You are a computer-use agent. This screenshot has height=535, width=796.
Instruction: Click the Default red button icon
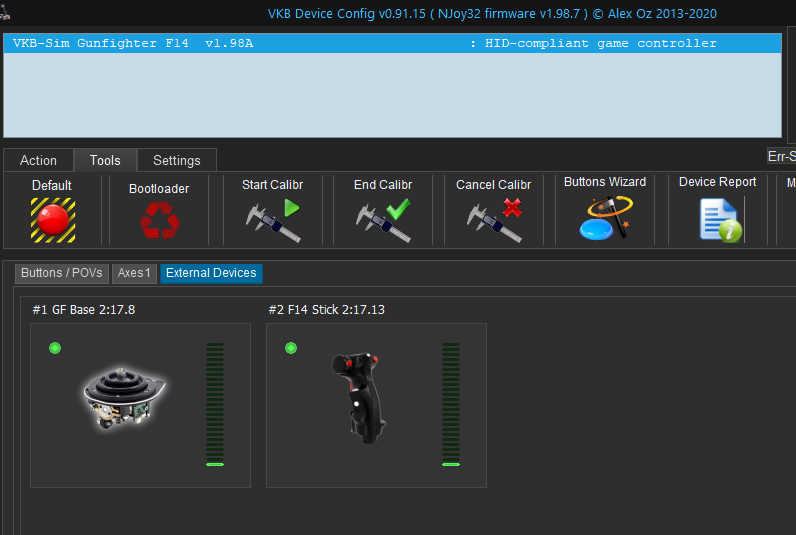point(53,220)
